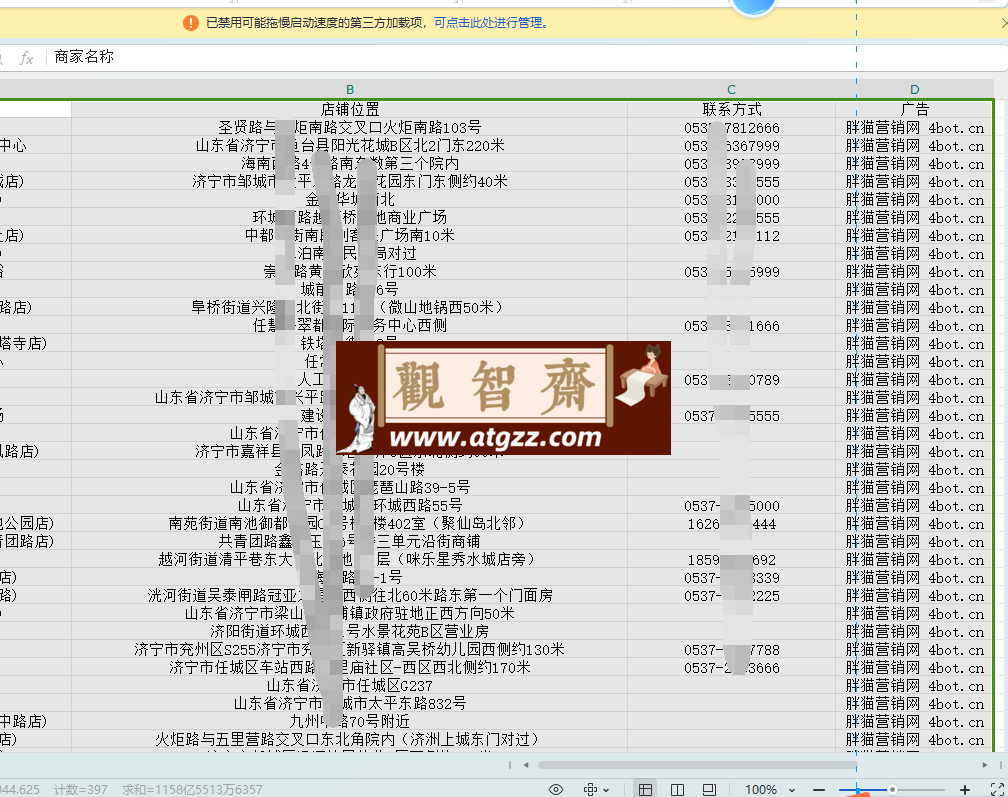Close the yellow add-in notification bar
This screenshot has height=797, width=1008.
(1004, 23)
